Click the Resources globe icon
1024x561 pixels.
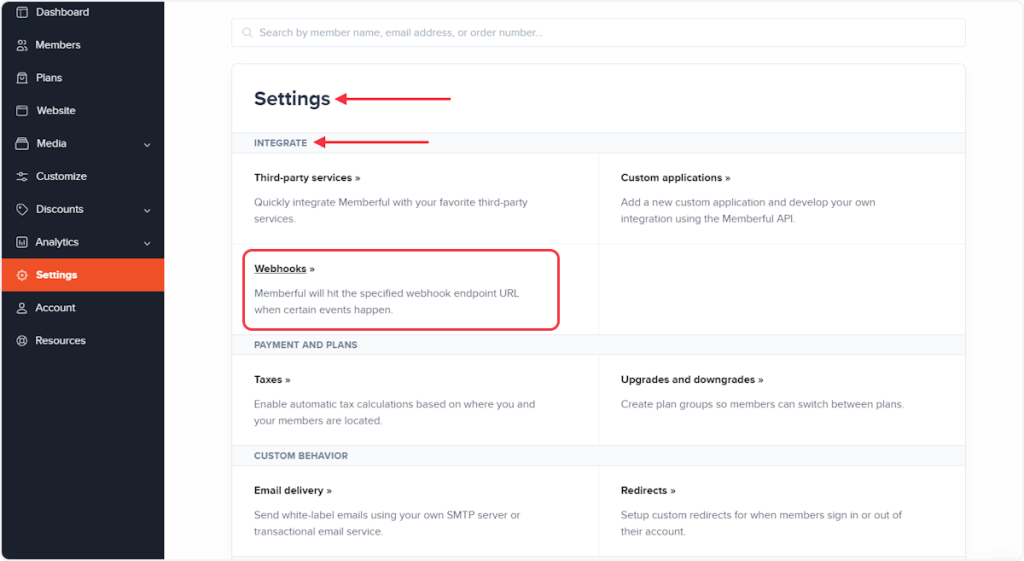22,341
